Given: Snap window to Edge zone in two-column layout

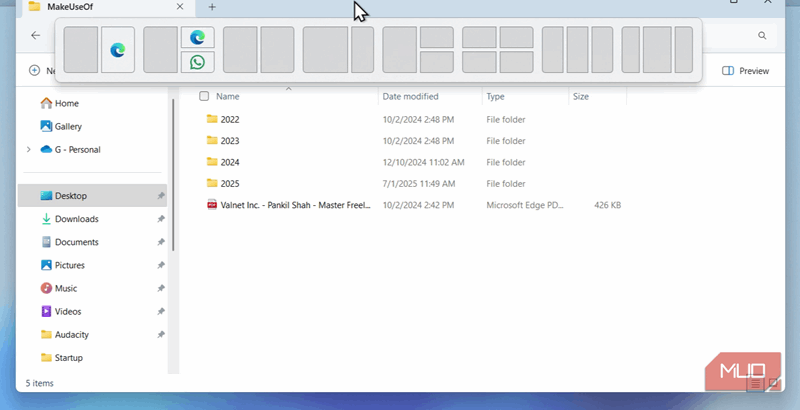Looking at the screenshot, I should point(117,50).
